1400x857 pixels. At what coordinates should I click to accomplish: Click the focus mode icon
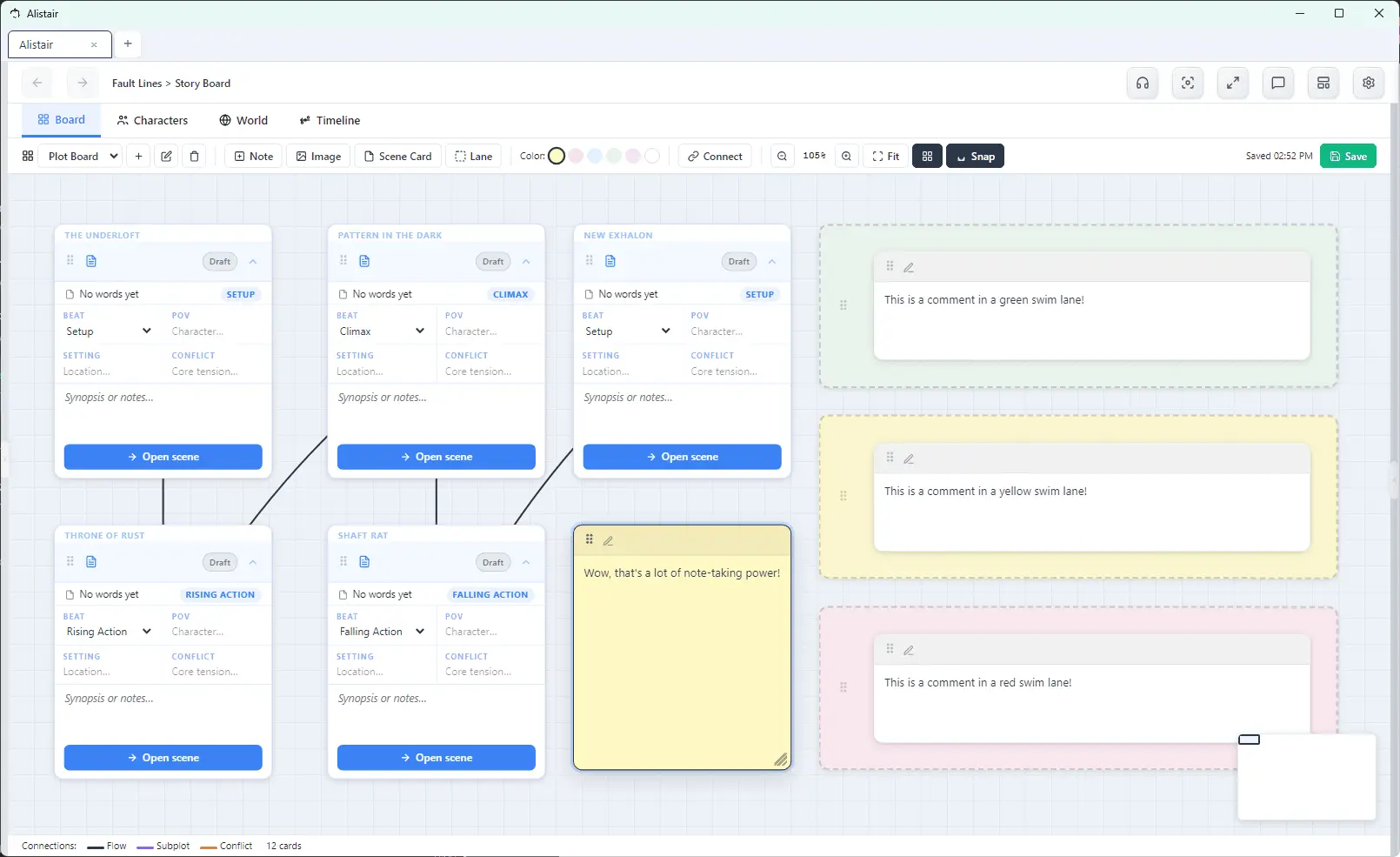click(1188, 84)
